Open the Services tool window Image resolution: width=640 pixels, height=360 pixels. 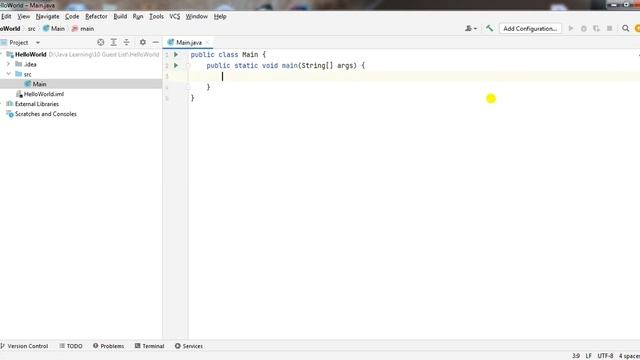(189, 346)
